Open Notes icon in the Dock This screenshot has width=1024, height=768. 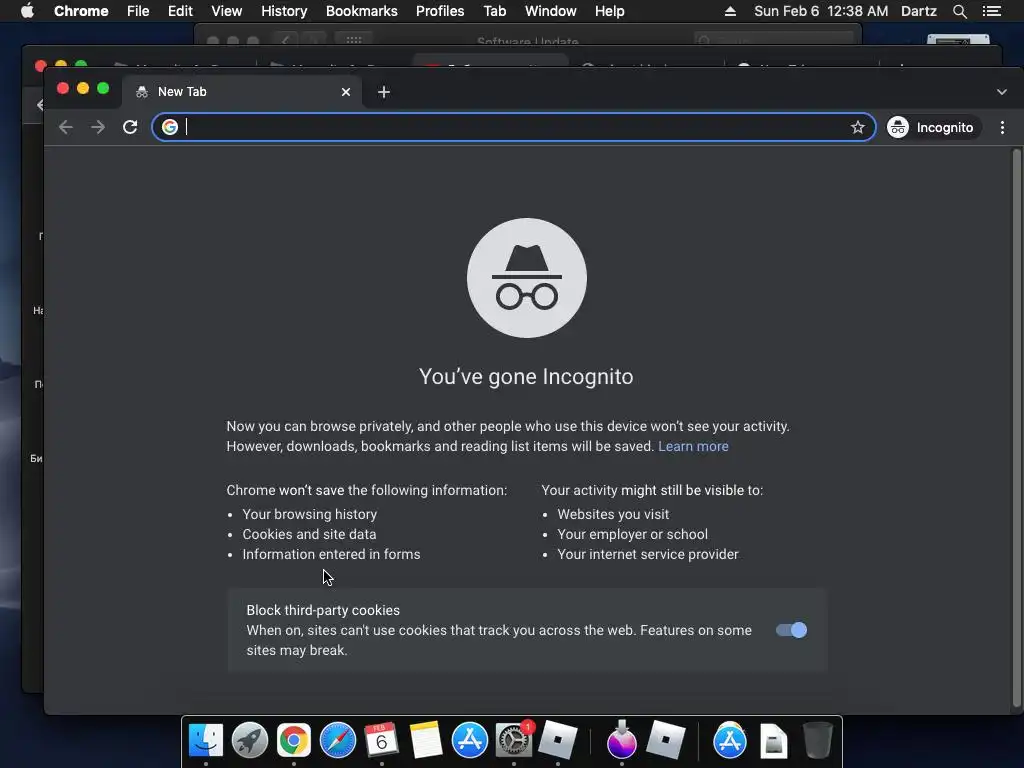pos(426,741)
